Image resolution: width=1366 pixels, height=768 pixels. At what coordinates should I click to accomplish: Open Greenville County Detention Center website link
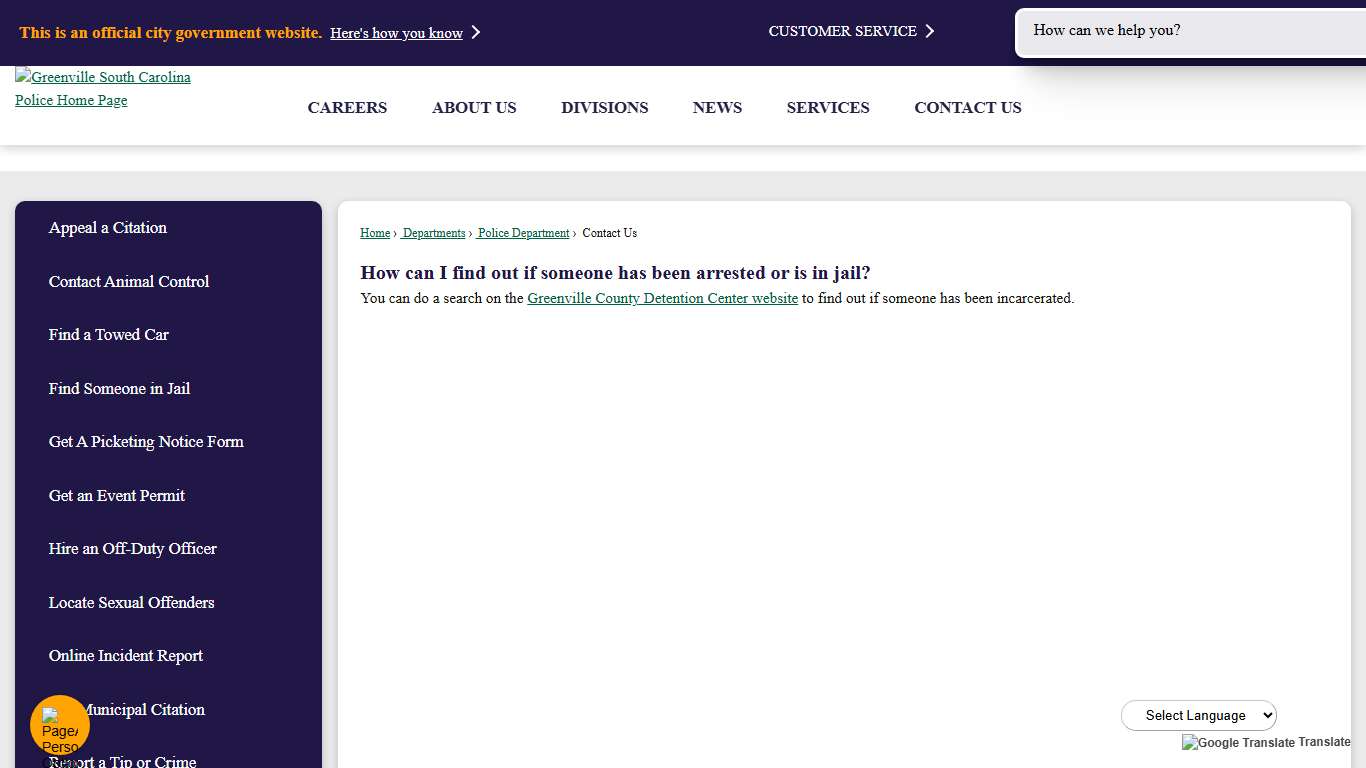(662, 298)
